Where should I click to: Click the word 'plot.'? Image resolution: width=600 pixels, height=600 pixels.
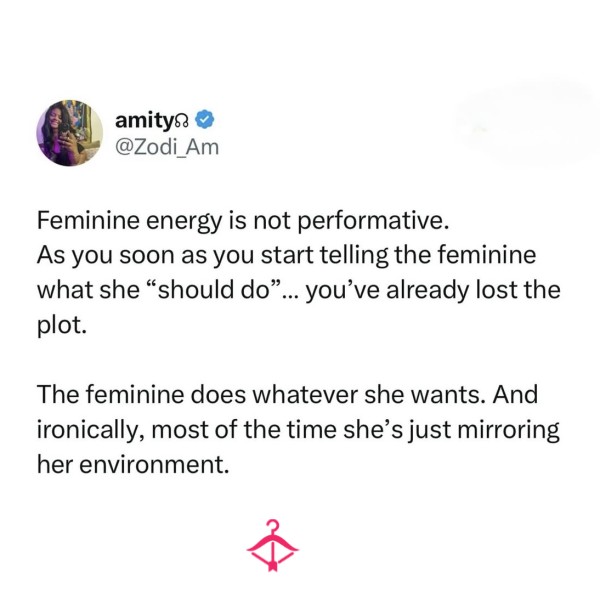62,326
